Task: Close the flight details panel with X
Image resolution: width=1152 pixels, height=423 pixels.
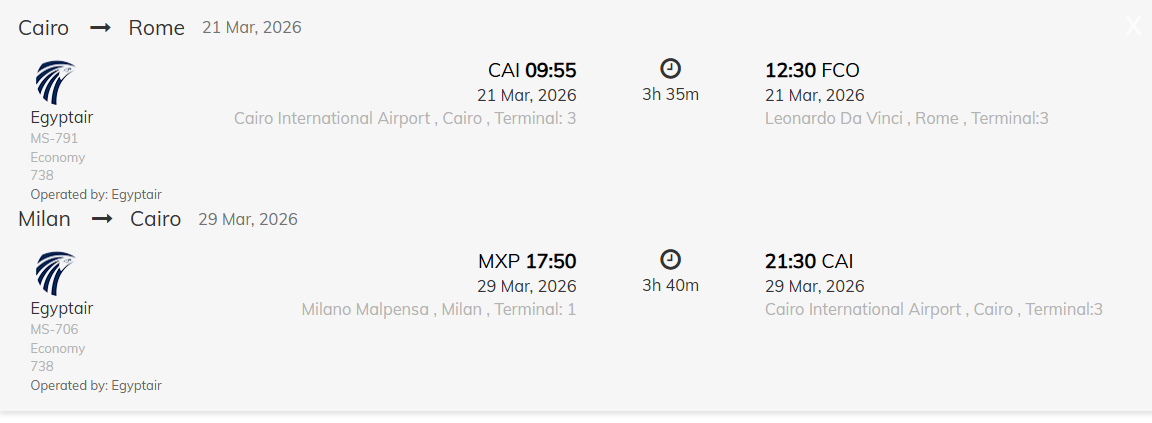Action: (x=1133, y=26)
